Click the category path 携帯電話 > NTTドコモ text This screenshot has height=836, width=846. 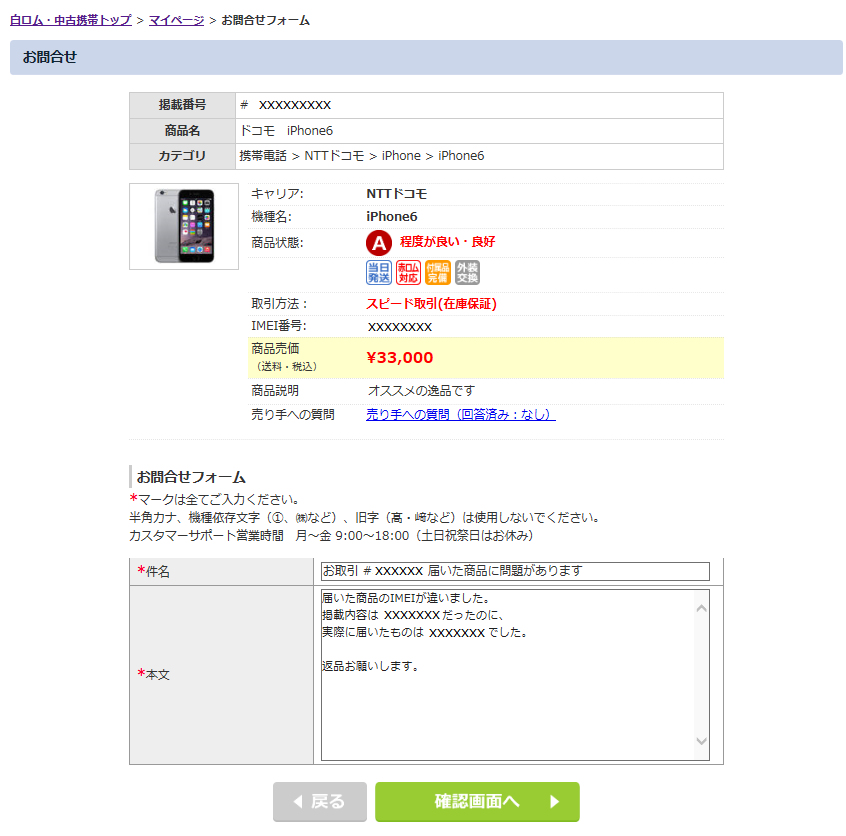302,156
